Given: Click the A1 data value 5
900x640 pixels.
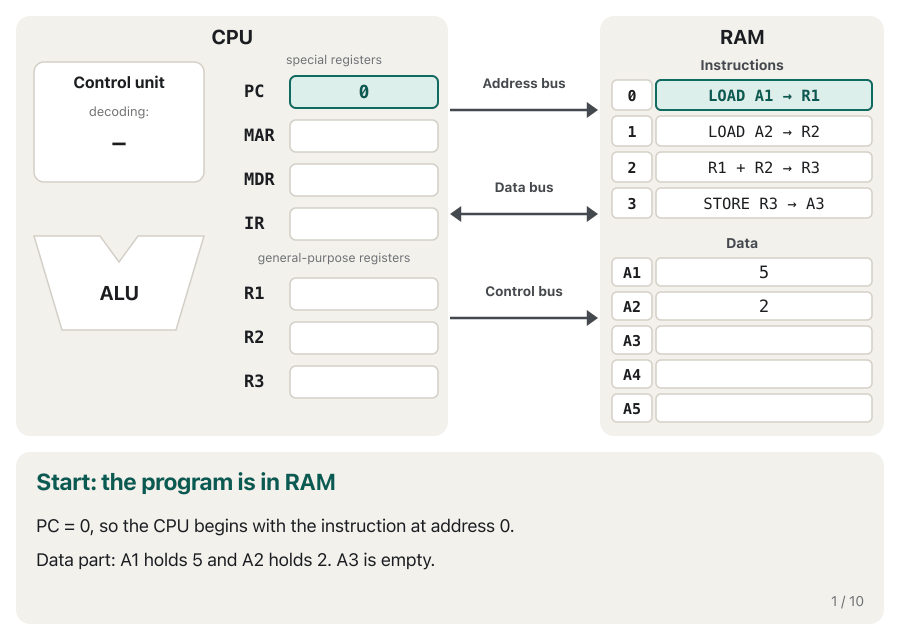Looking at the screenshot, I should pyautogui.click(x=763, y=272).
